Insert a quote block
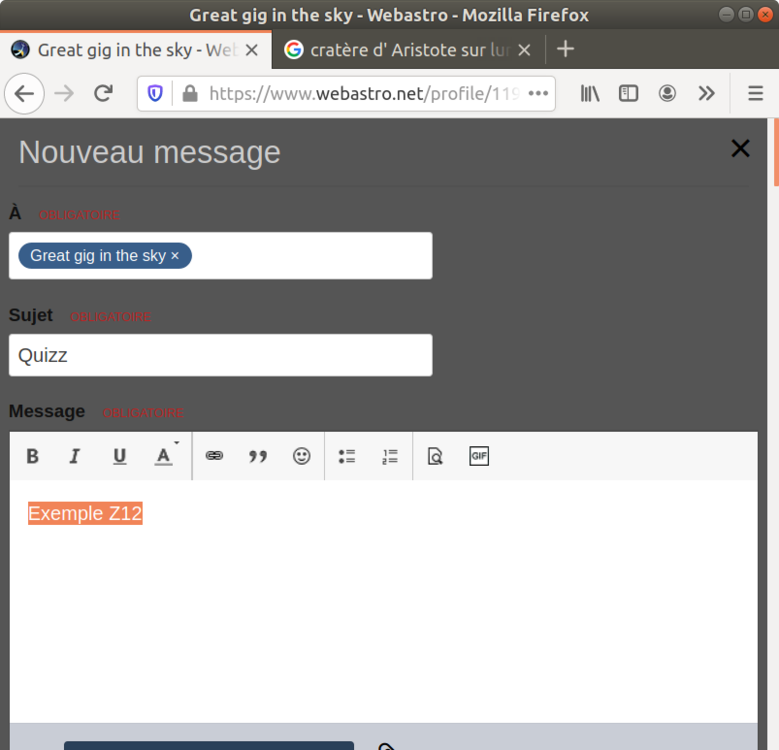Screen dimensions: 779x750 258,456
